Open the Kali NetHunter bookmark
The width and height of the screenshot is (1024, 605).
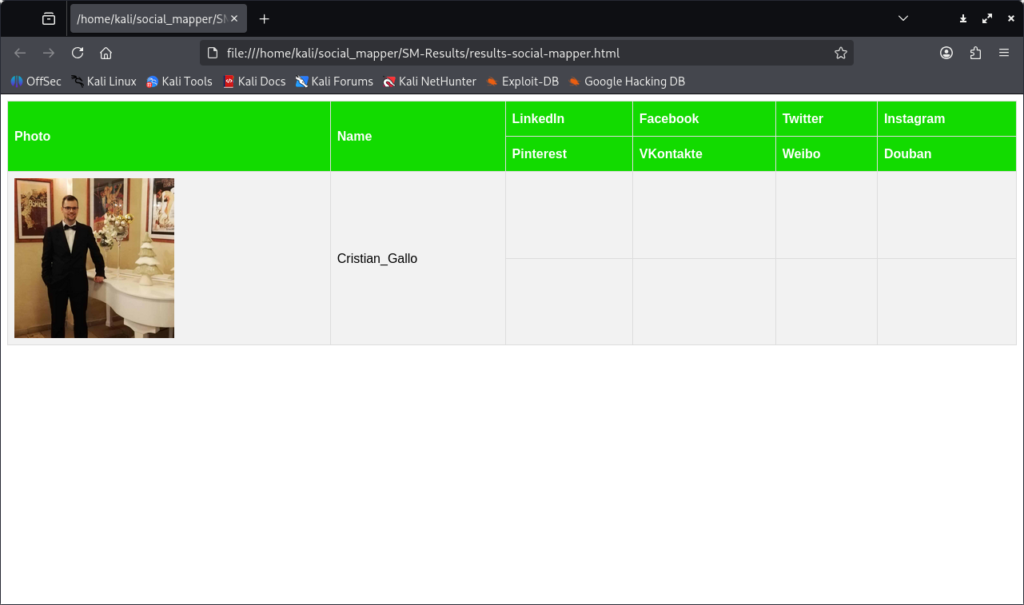pos(430,82)
